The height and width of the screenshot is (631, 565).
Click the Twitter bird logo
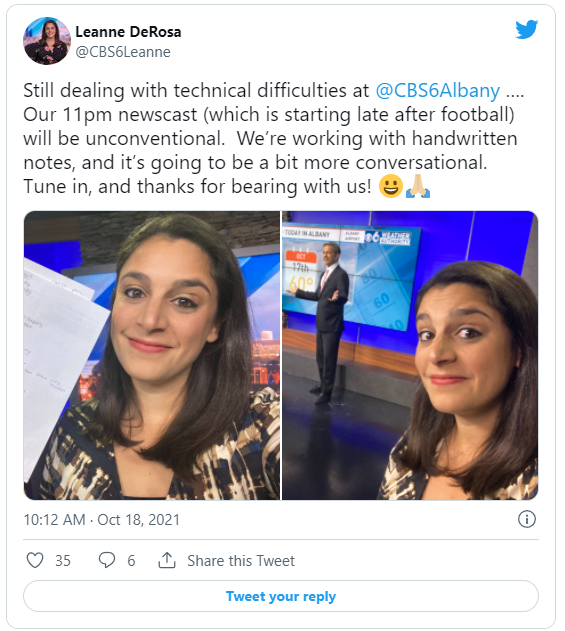pos(526,29)
